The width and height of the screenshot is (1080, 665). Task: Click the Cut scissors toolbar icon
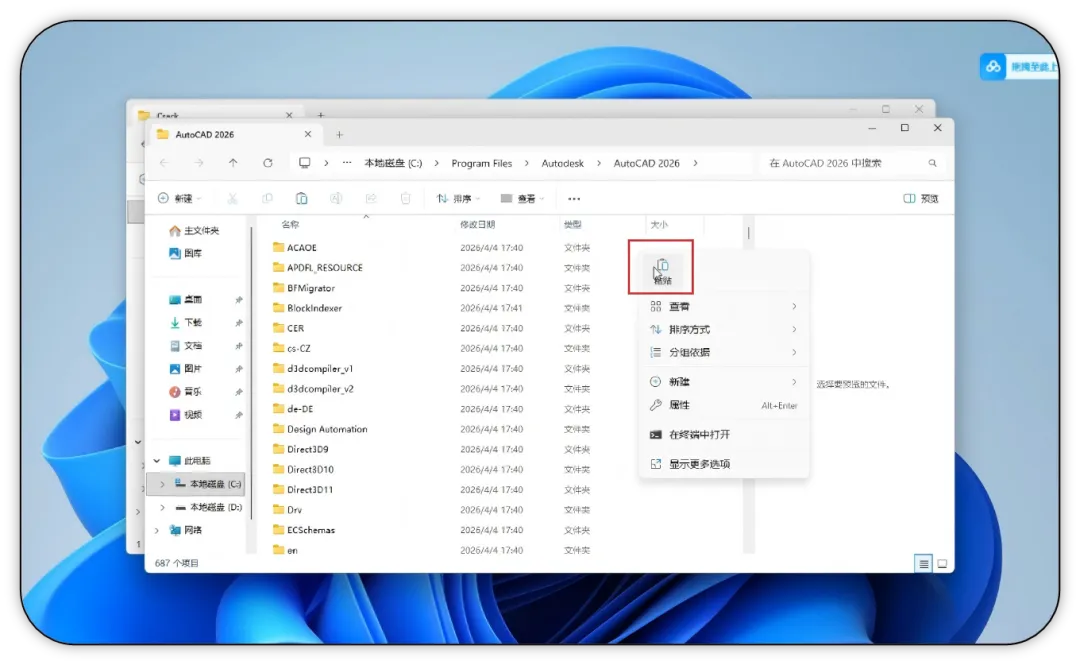(x=232, y=198)
